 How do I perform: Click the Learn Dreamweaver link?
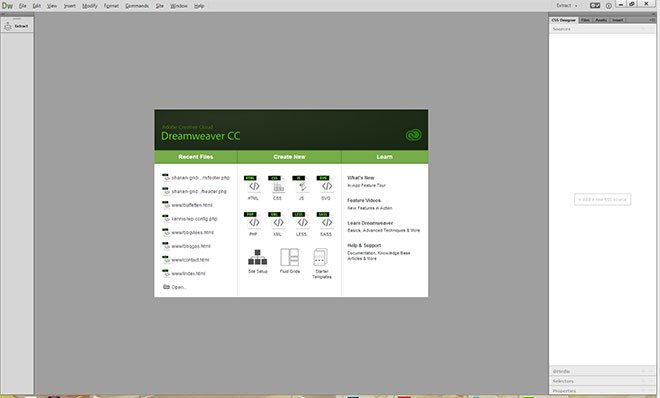point(370,223)
